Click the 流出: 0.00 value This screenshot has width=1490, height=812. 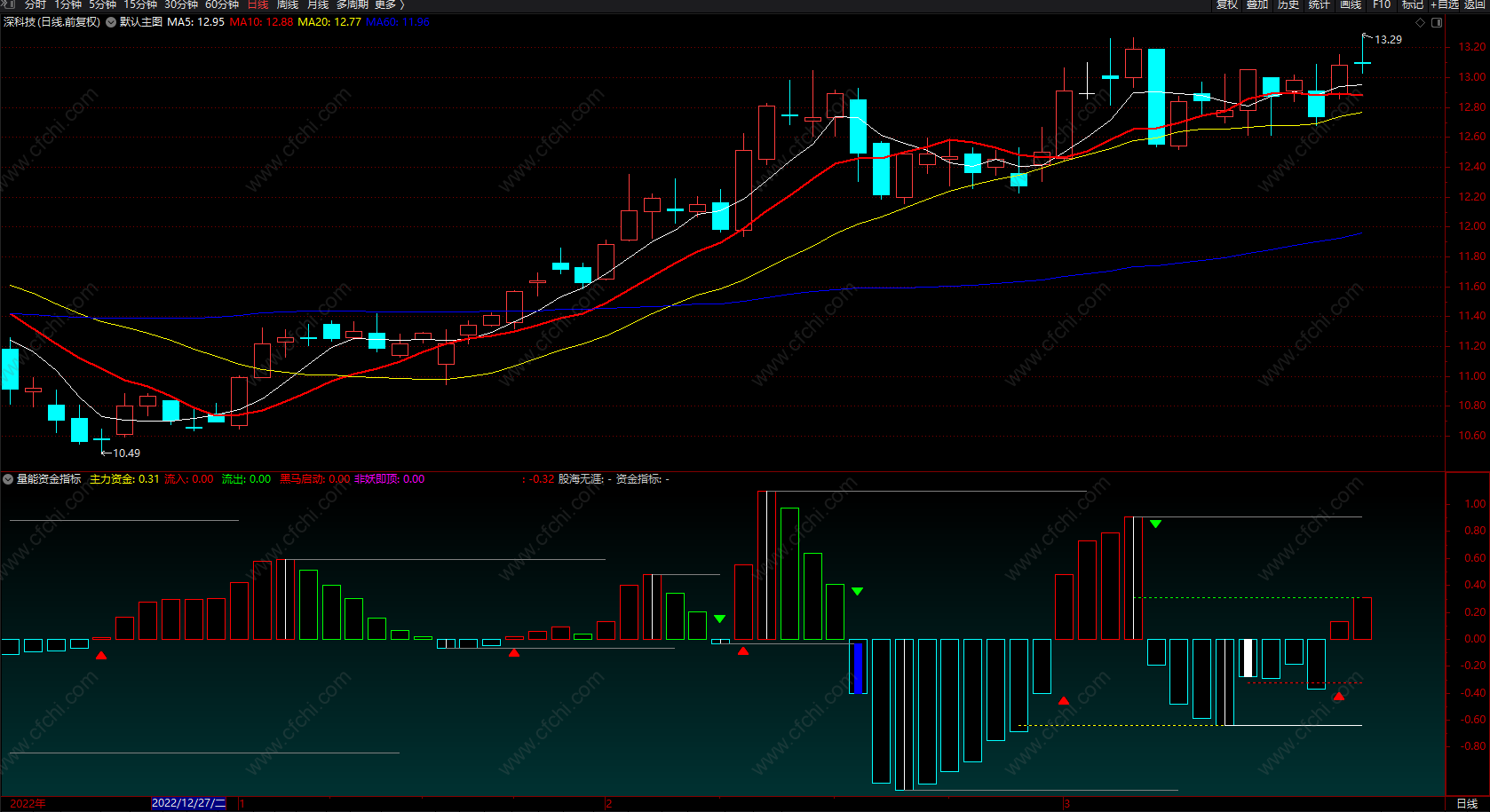point(246,479)
